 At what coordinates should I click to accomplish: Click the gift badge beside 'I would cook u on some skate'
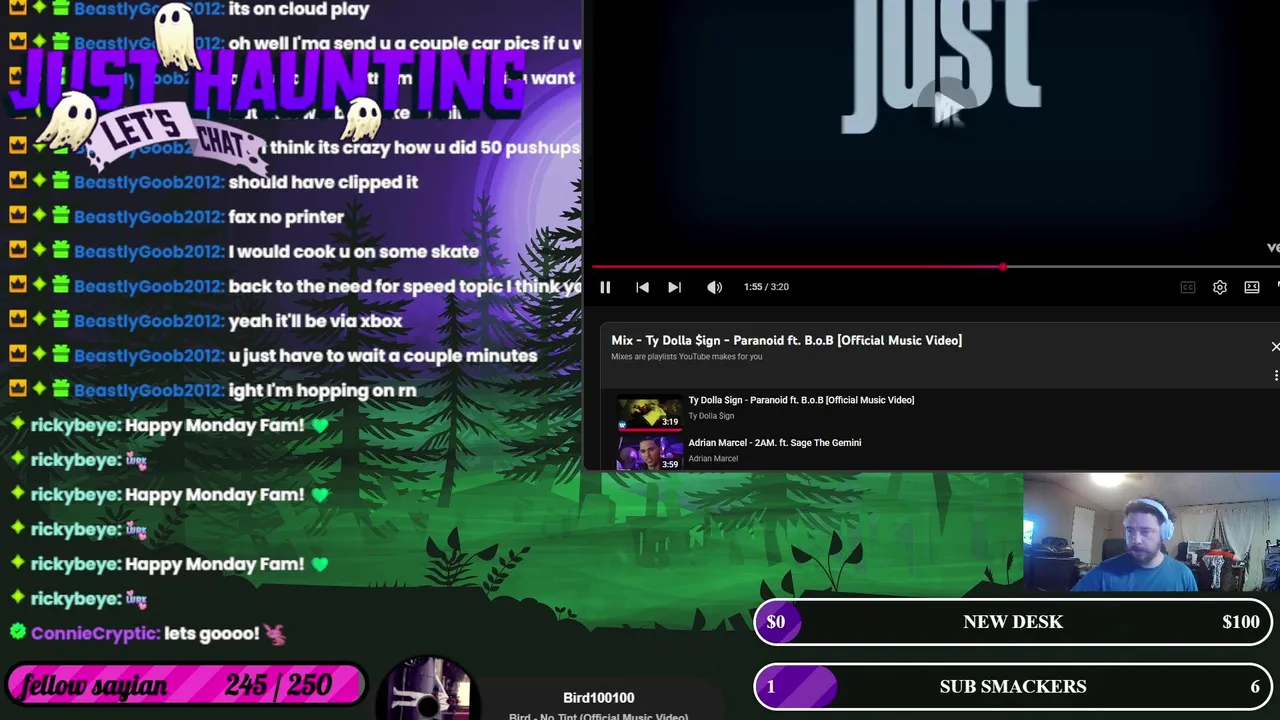61,251
